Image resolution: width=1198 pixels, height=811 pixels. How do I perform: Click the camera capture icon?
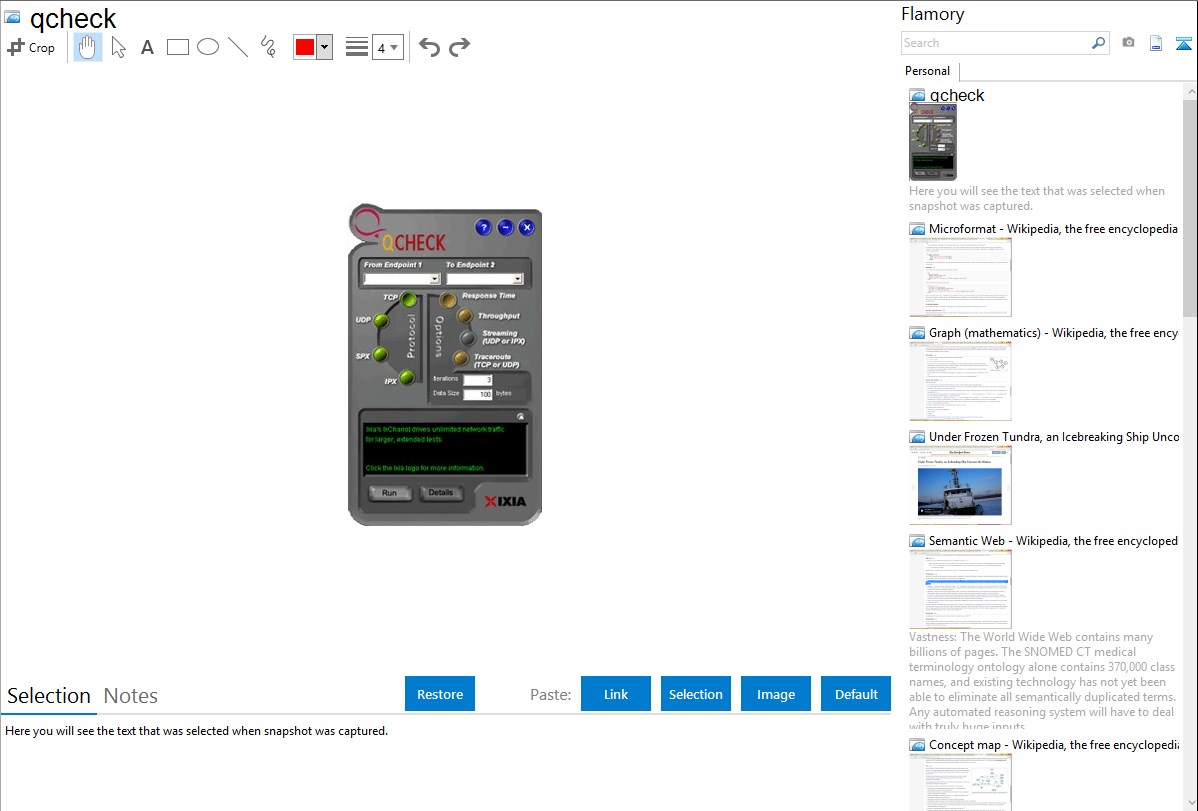[1128, 43]
